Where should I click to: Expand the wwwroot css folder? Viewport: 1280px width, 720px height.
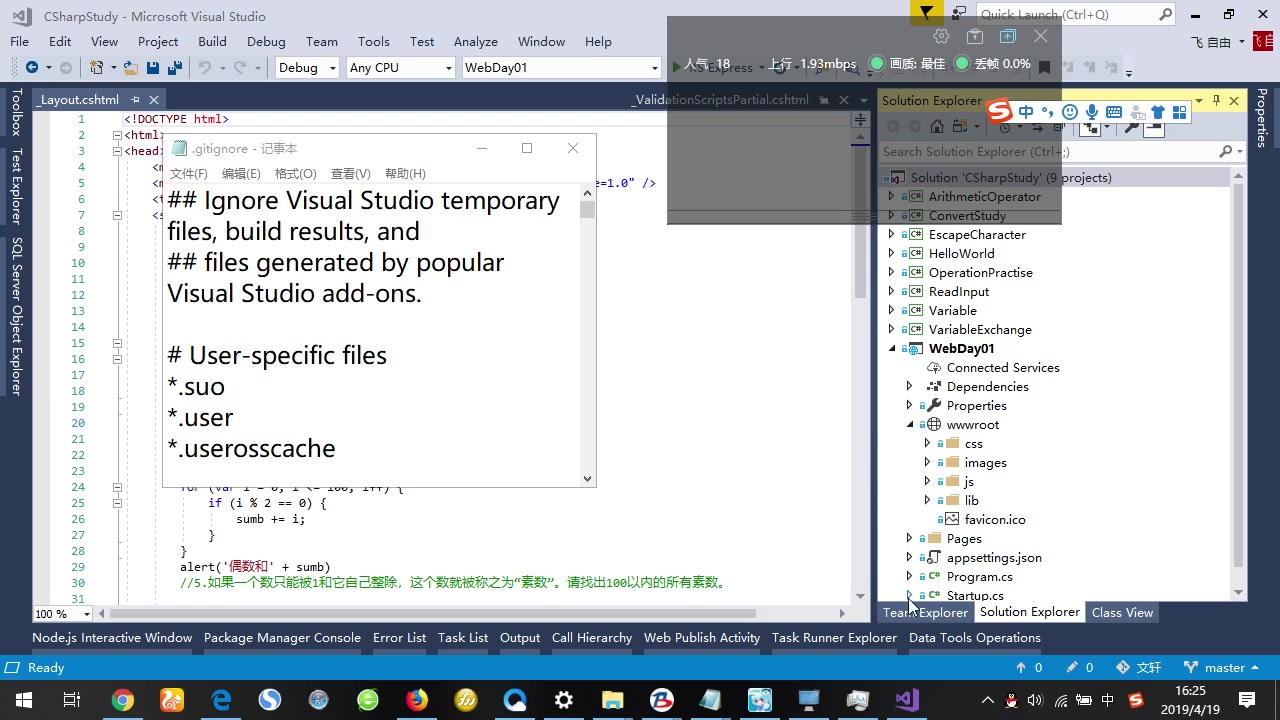tap(928, 443)
